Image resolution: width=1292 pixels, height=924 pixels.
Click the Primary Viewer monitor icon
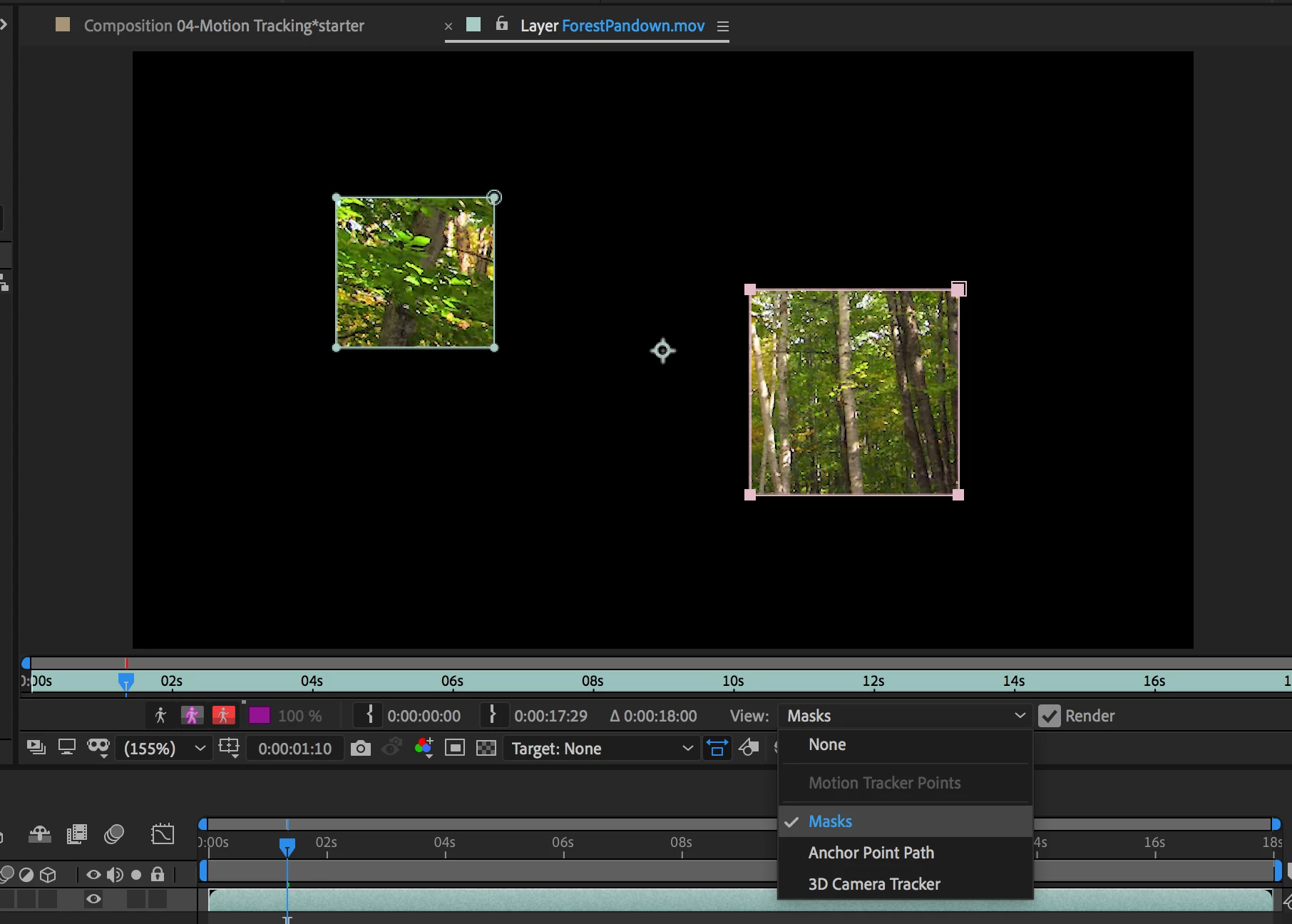coord(67,748)
